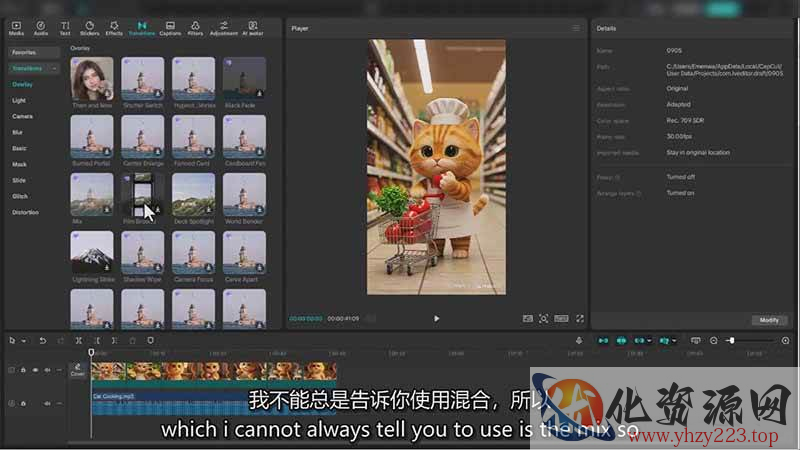Open the Captions panel
The image size is (800, 450).
pos(170,28)
